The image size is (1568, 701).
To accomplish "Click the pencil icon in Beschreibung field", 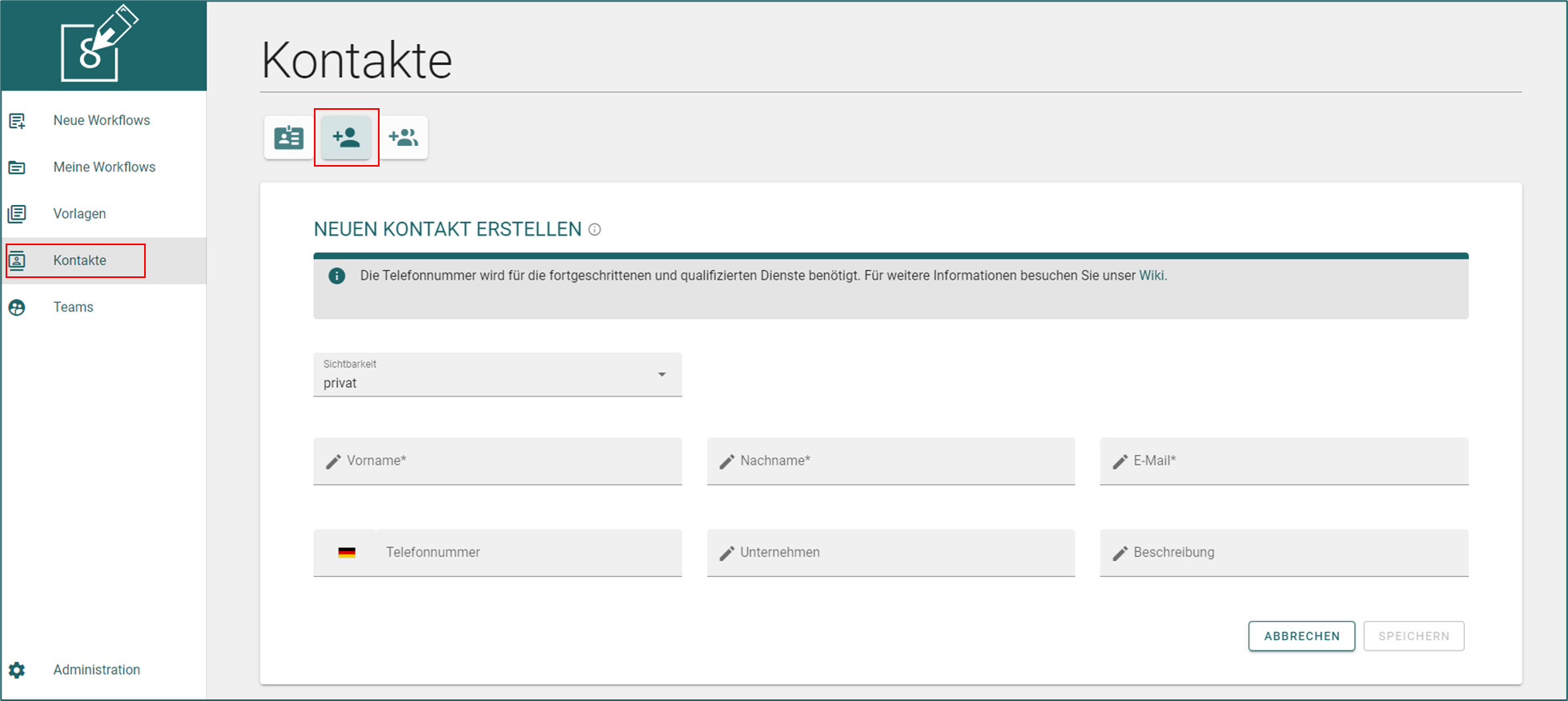I will (1120, 554).
